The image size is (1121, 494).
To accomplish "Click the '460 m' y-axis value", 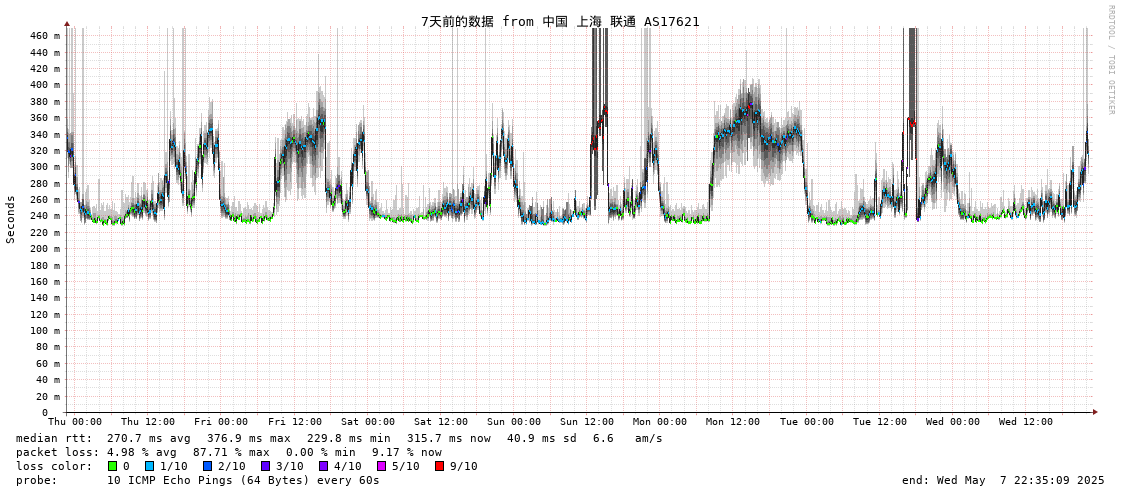I will [x=45, y=36].
